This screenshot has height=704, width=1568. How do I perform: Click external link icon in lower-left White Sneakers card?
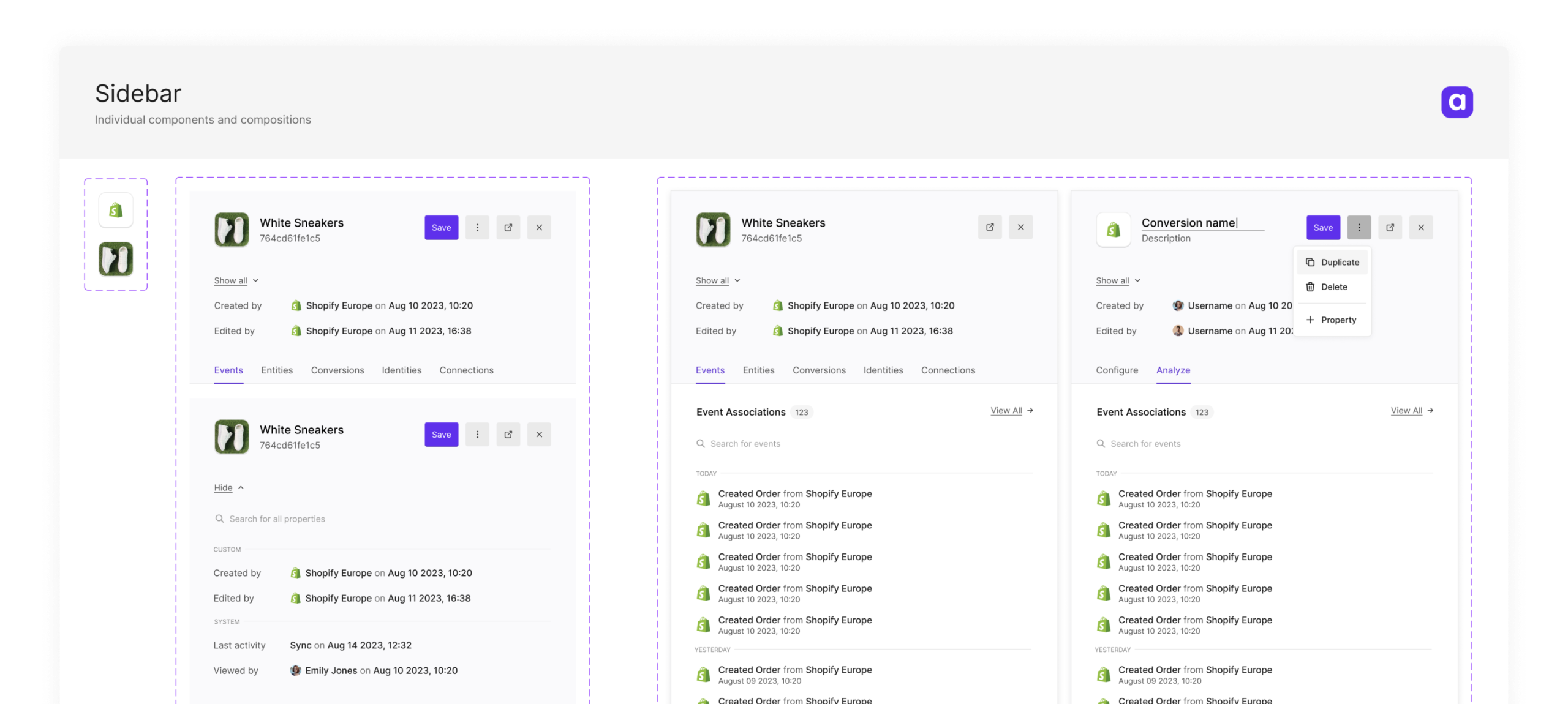coord(508,434)
